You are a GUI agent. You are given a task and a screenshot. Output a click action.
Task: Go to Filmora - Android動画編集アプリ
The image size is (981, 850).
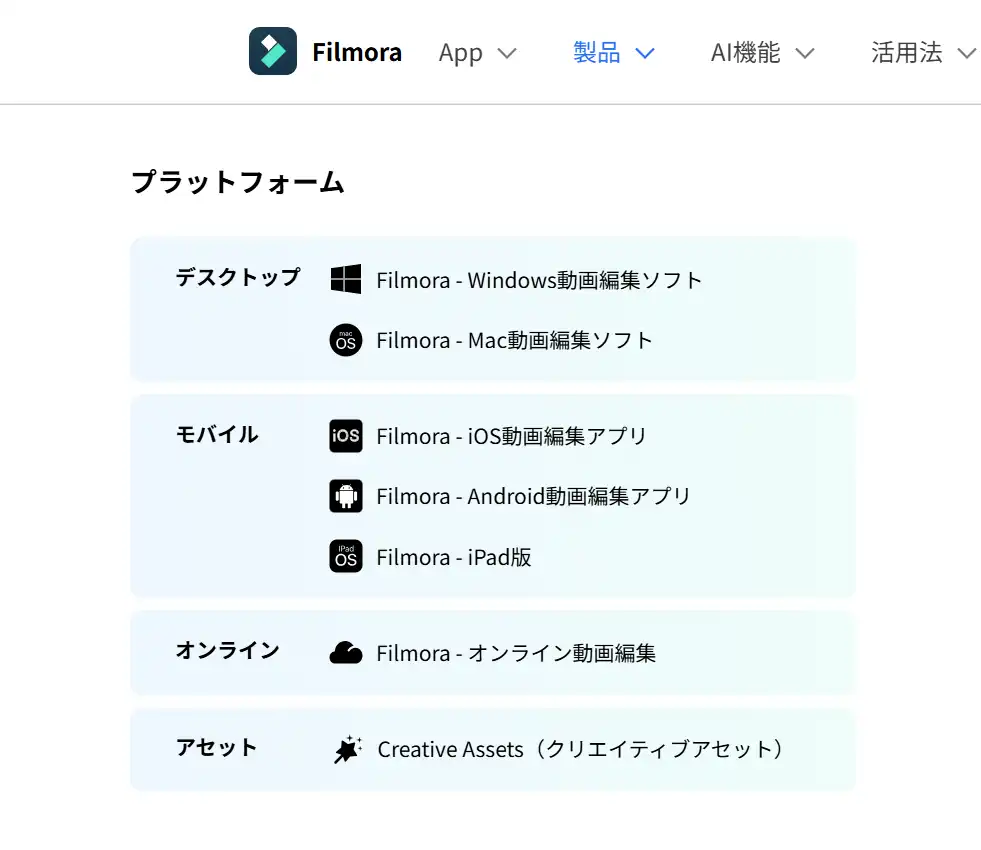533,496
